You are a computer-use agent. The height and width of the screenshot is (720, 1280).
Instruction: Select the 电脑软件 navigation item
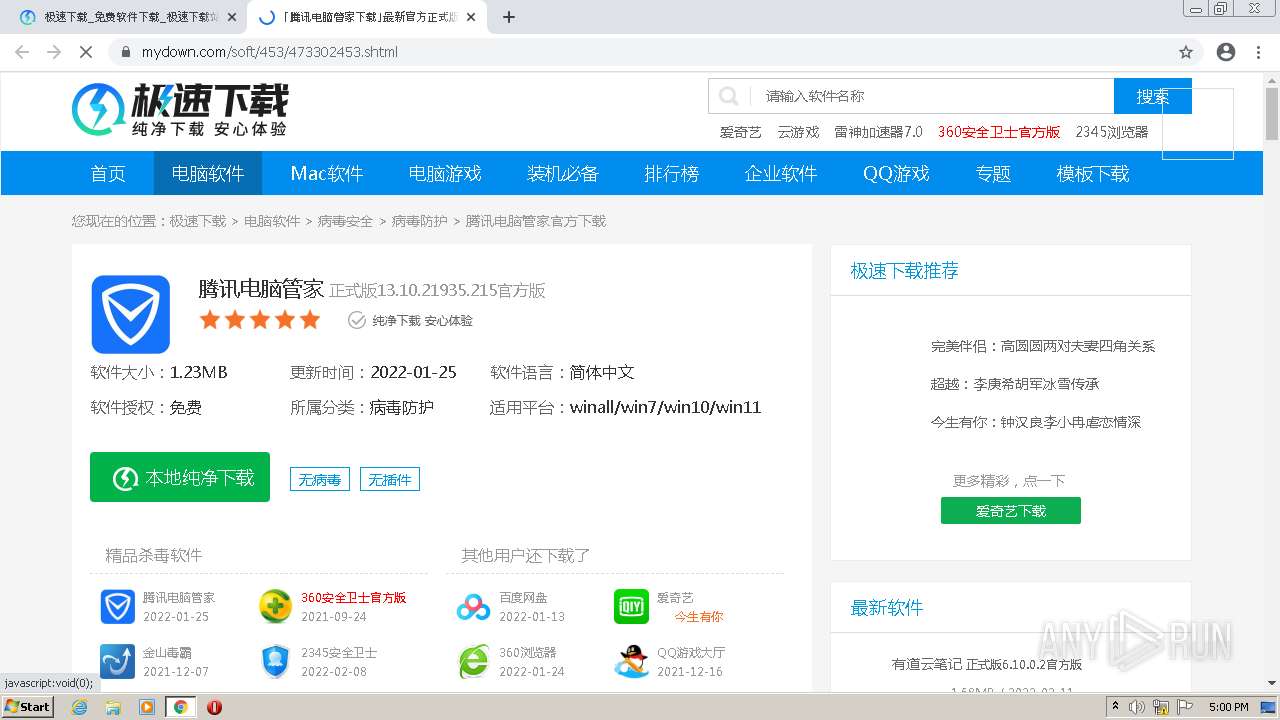tap(208, 173)
